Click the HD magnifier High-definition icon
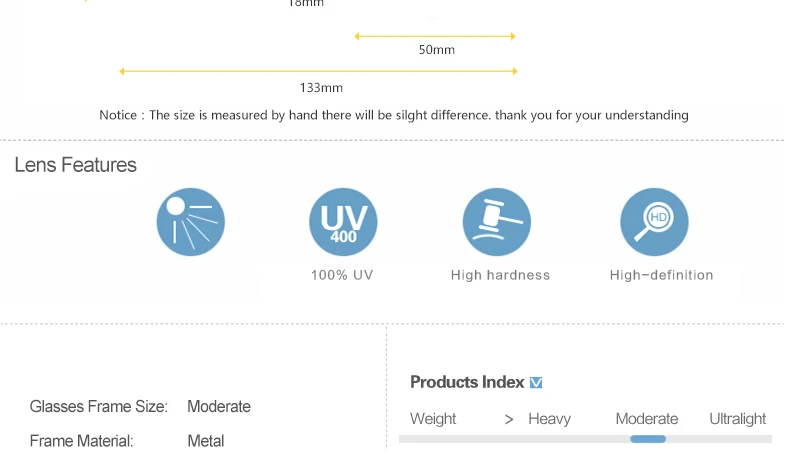790x474 pixels. tap(654, 222)
